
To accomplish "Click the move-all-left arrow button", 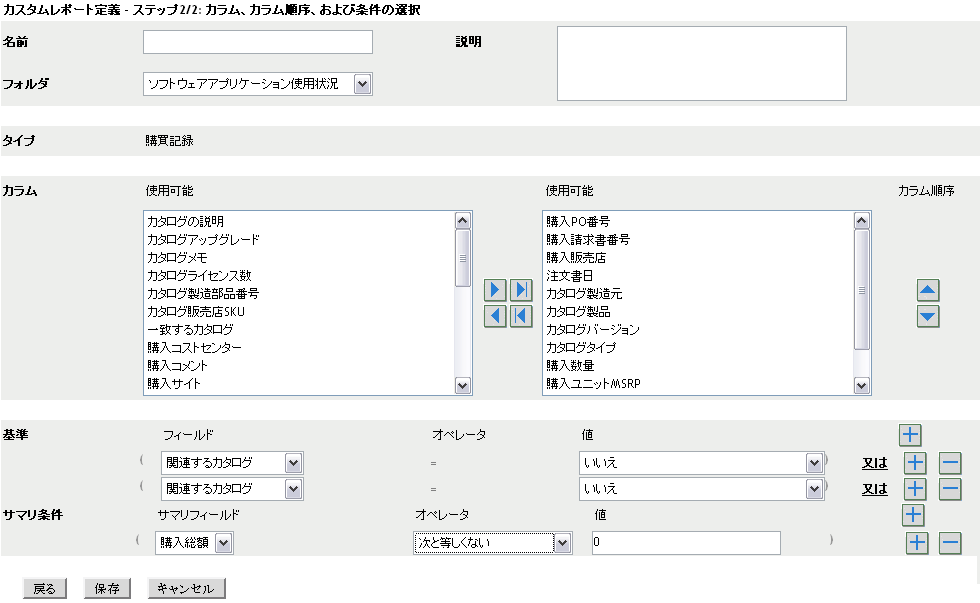I will coord(520,316).
